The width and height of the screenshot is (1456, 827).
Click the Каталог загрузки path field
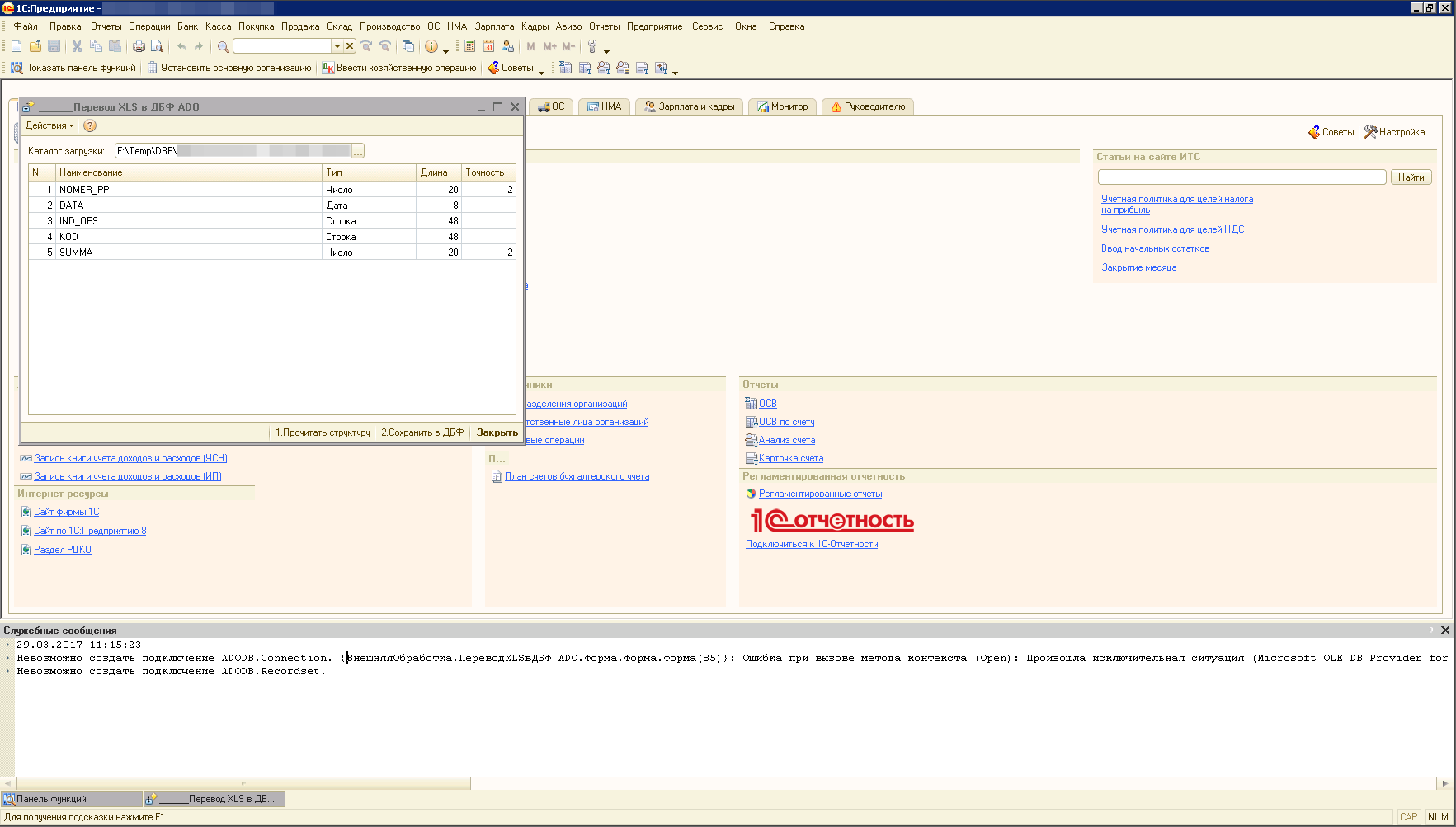(x=233, y=151)
